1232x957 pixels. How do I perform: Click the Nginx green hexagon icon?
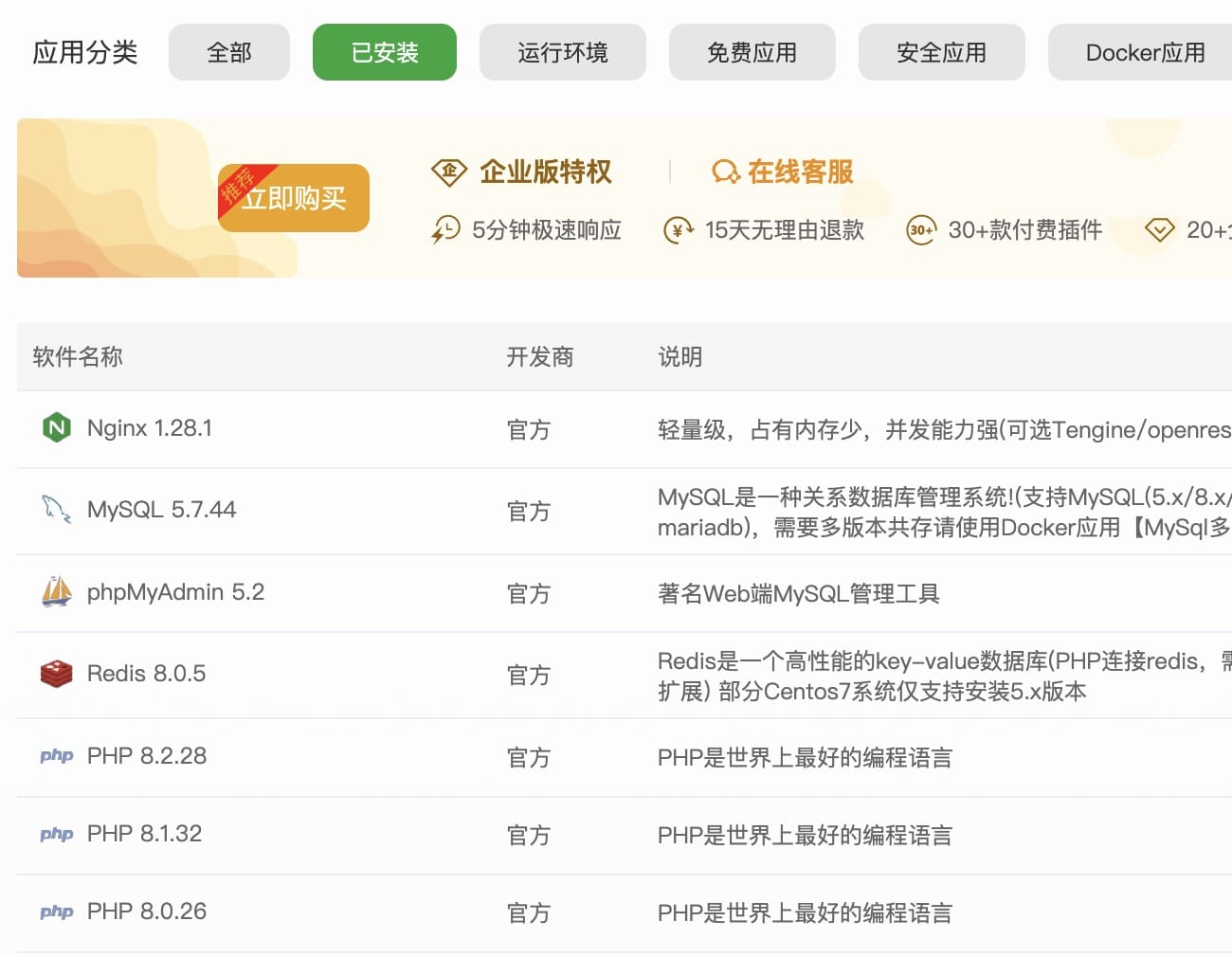pos(57,428)
